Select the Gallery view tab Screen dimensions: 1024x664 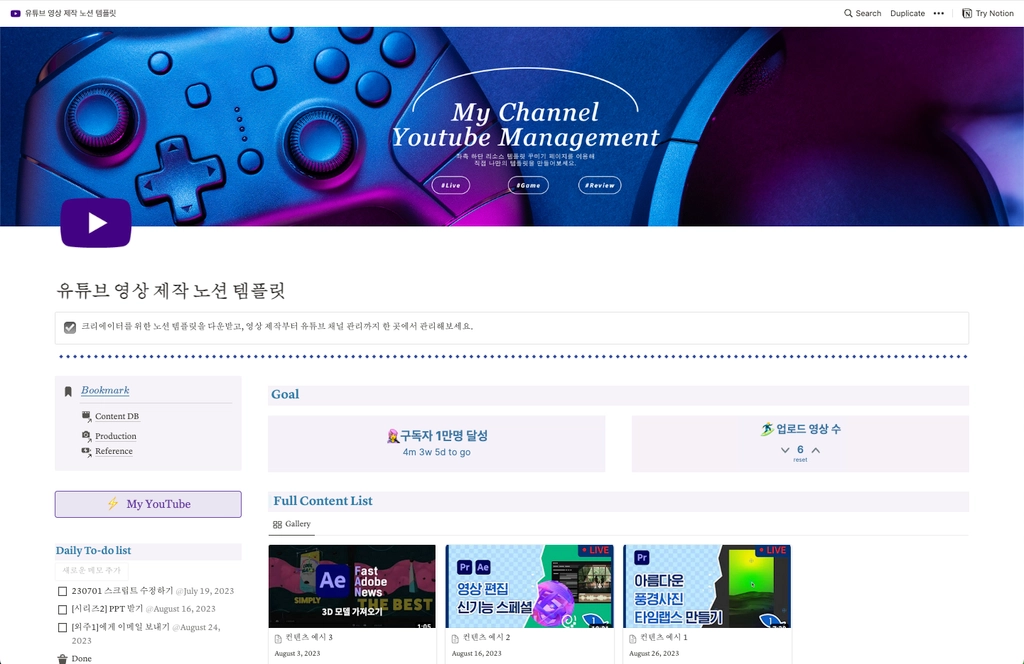292,524
